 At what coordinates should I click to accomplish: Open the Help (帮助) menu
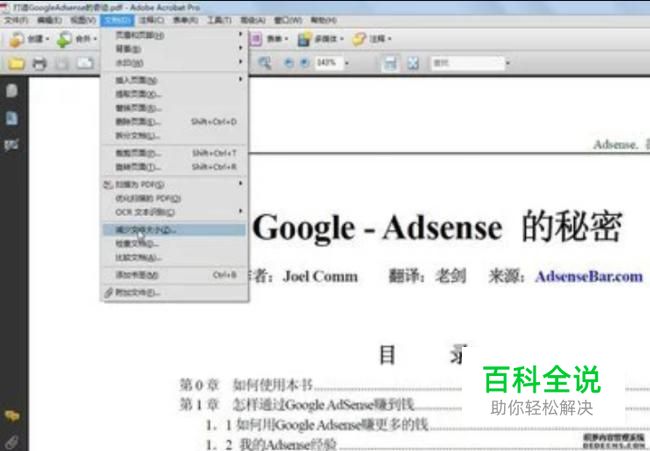[323, 20]
